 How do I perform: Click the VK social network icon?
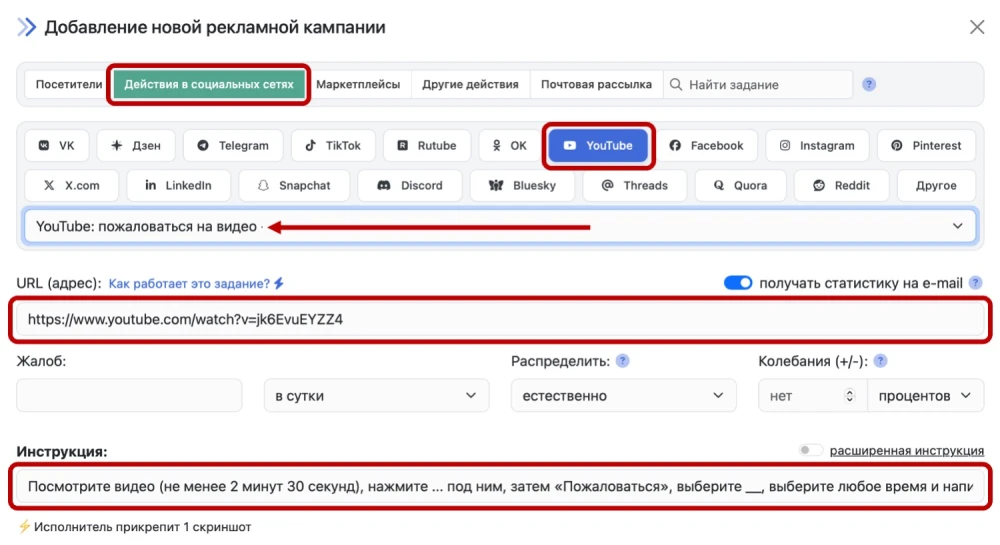coord(45,146)
